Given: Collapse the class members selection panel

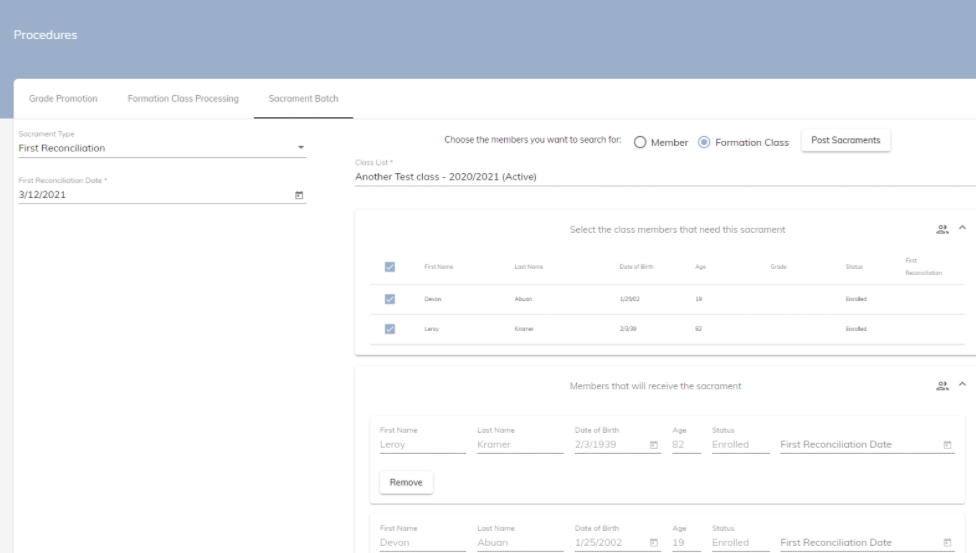Looking at the screenshot, I should pyautogui.click(x=962, y=229).
